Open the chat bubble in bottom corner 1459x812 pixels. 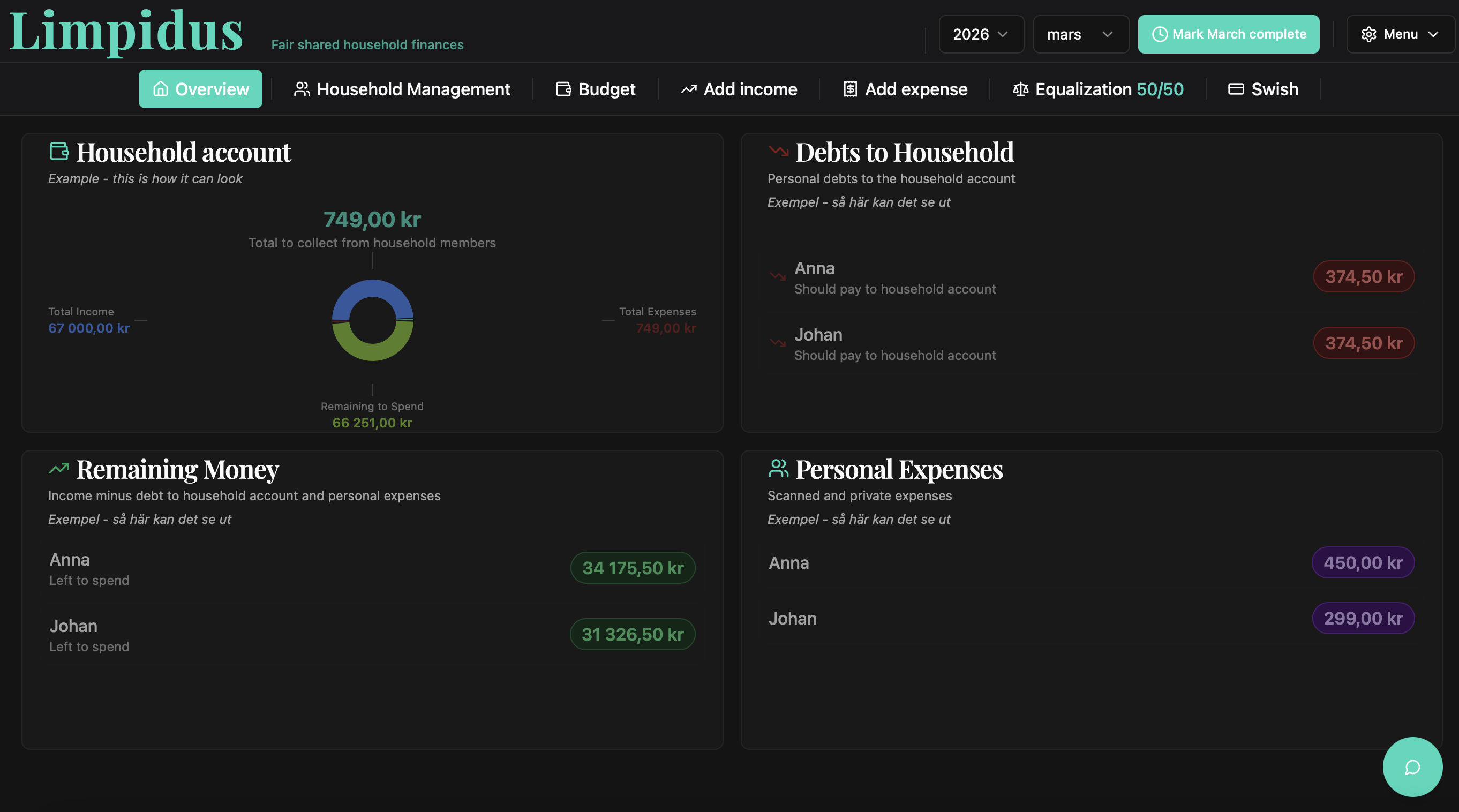click(x=1411, y=766)
